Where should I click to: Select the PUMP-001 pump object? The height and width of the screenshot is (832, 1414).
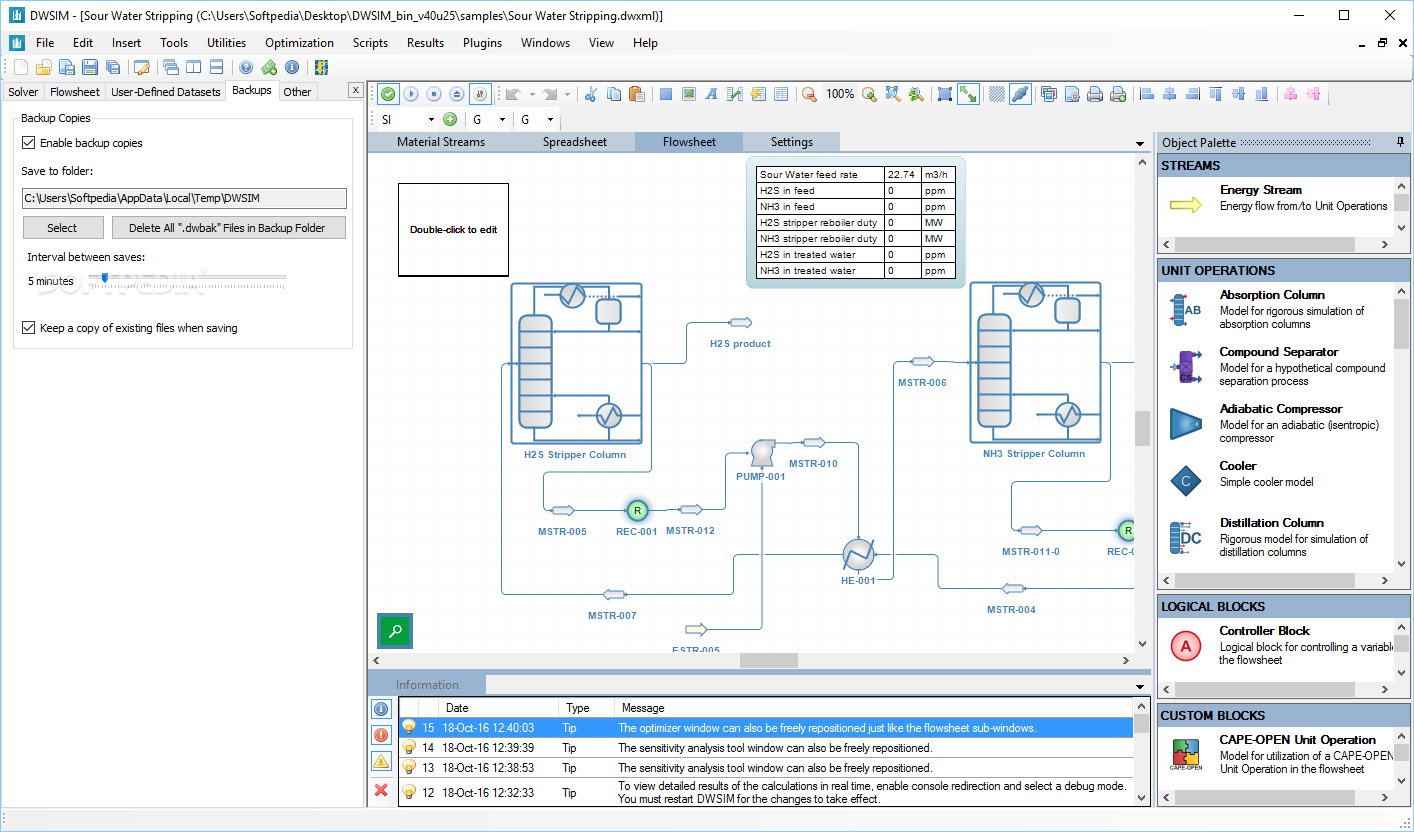pyautogui.click(x=761, y=454)
